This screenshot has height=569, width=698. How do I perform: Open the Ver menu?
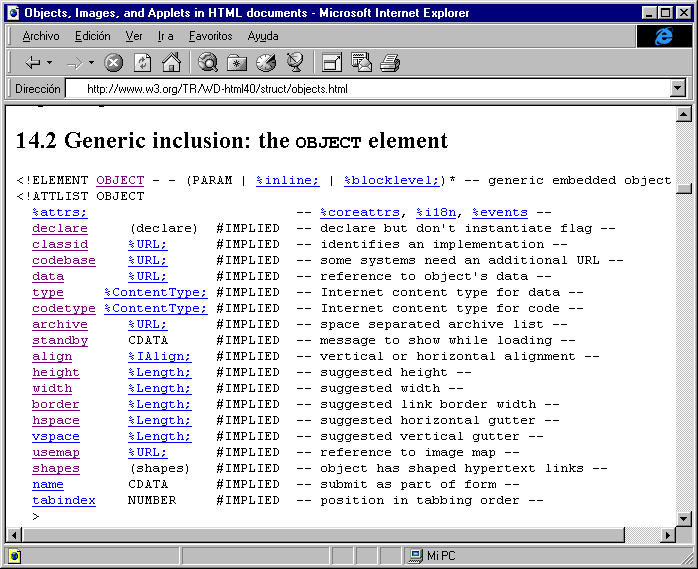[x=134, y=36]
